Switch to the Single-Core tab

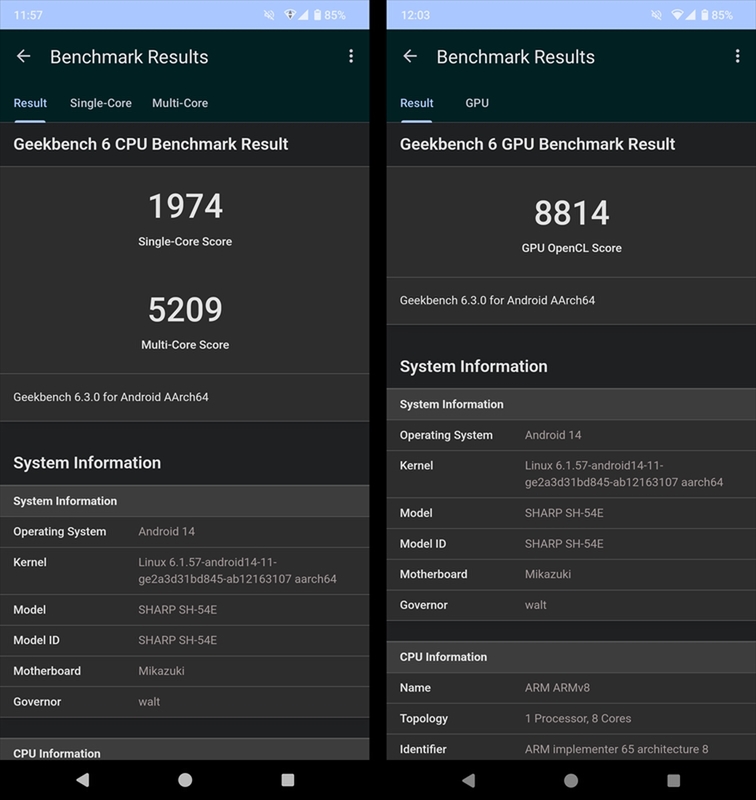100,103
